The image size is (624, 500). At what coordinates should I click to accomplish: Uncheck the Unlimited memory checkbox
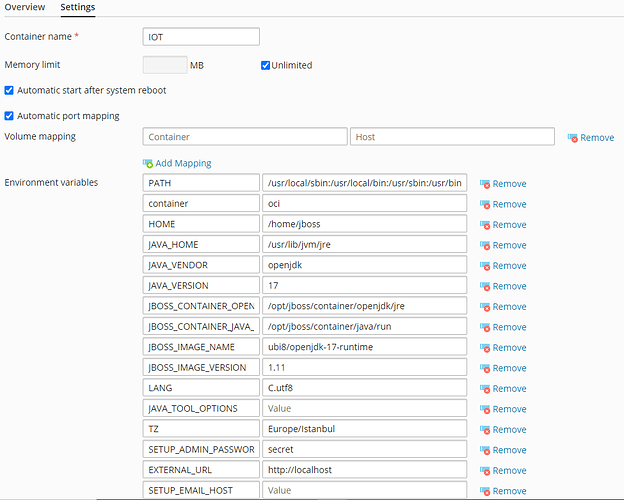click(265, 65)
